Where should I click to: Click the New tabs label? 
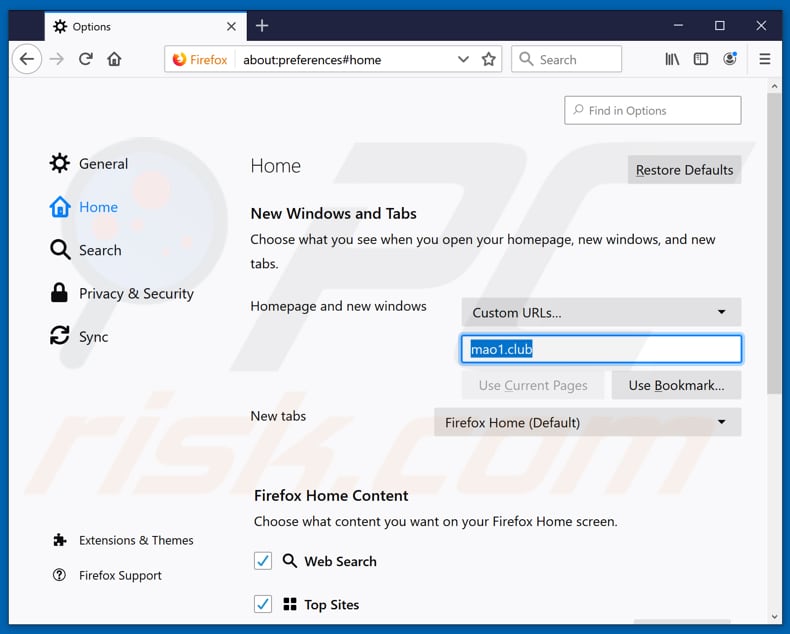pyautogui.click(x=278, y=416)
